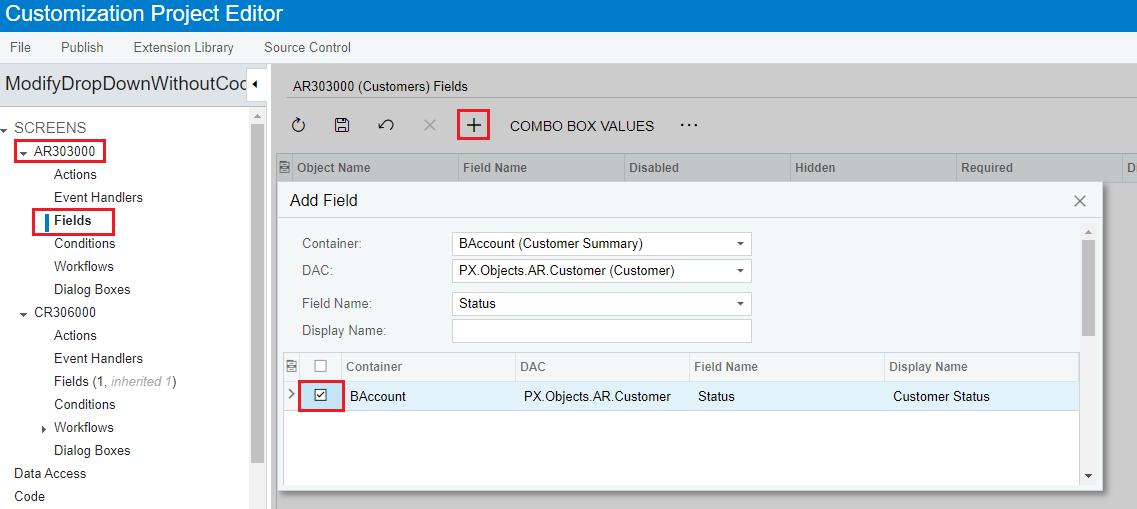Collapse the CR306000 screen node
Image resolution: width=1137 pixels, height=509 pixels.
click(24, 313)
